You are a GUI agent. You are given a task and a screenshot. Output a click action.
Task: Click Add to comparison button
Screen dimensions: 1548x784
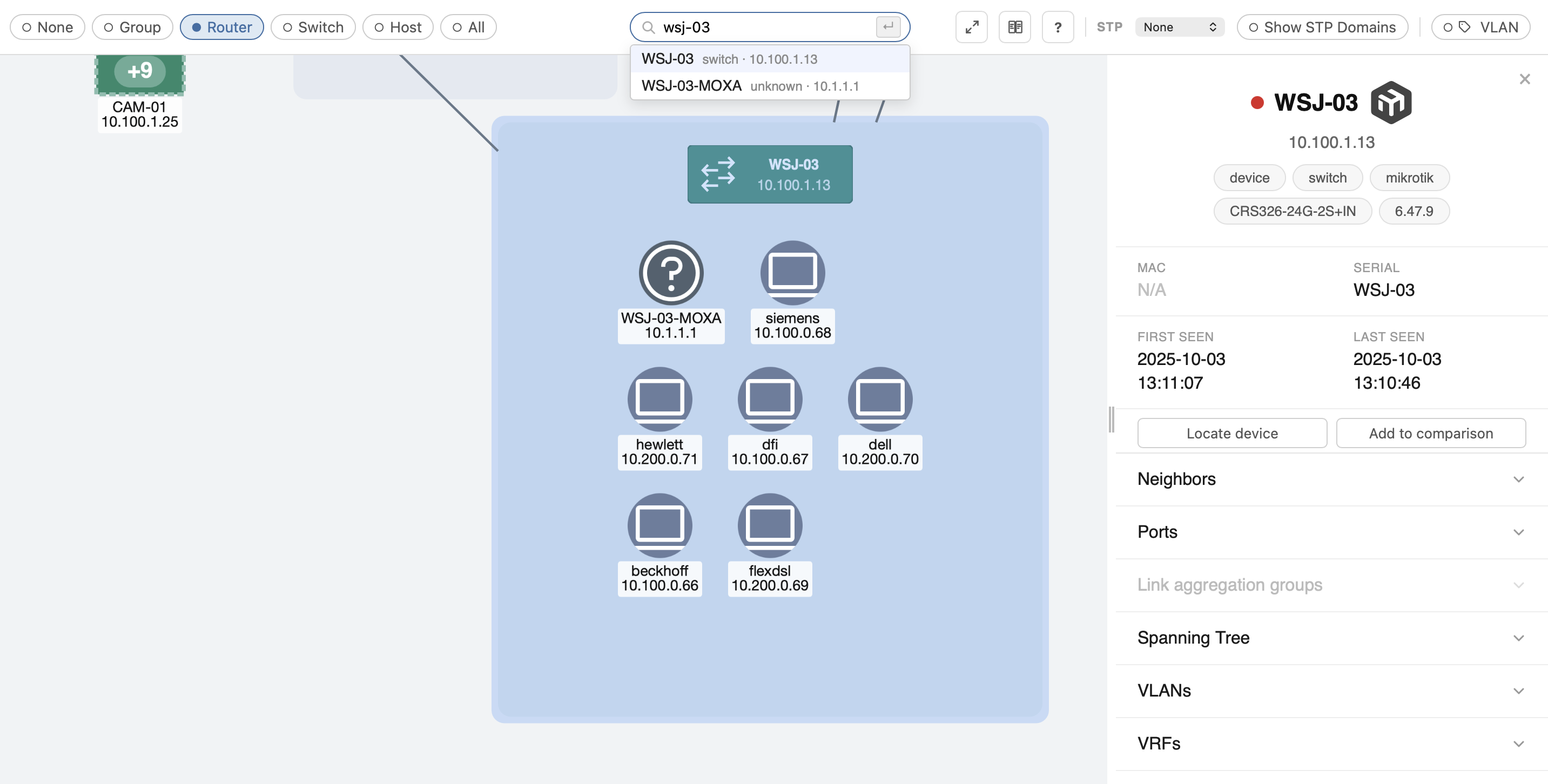pos(1430,433)
